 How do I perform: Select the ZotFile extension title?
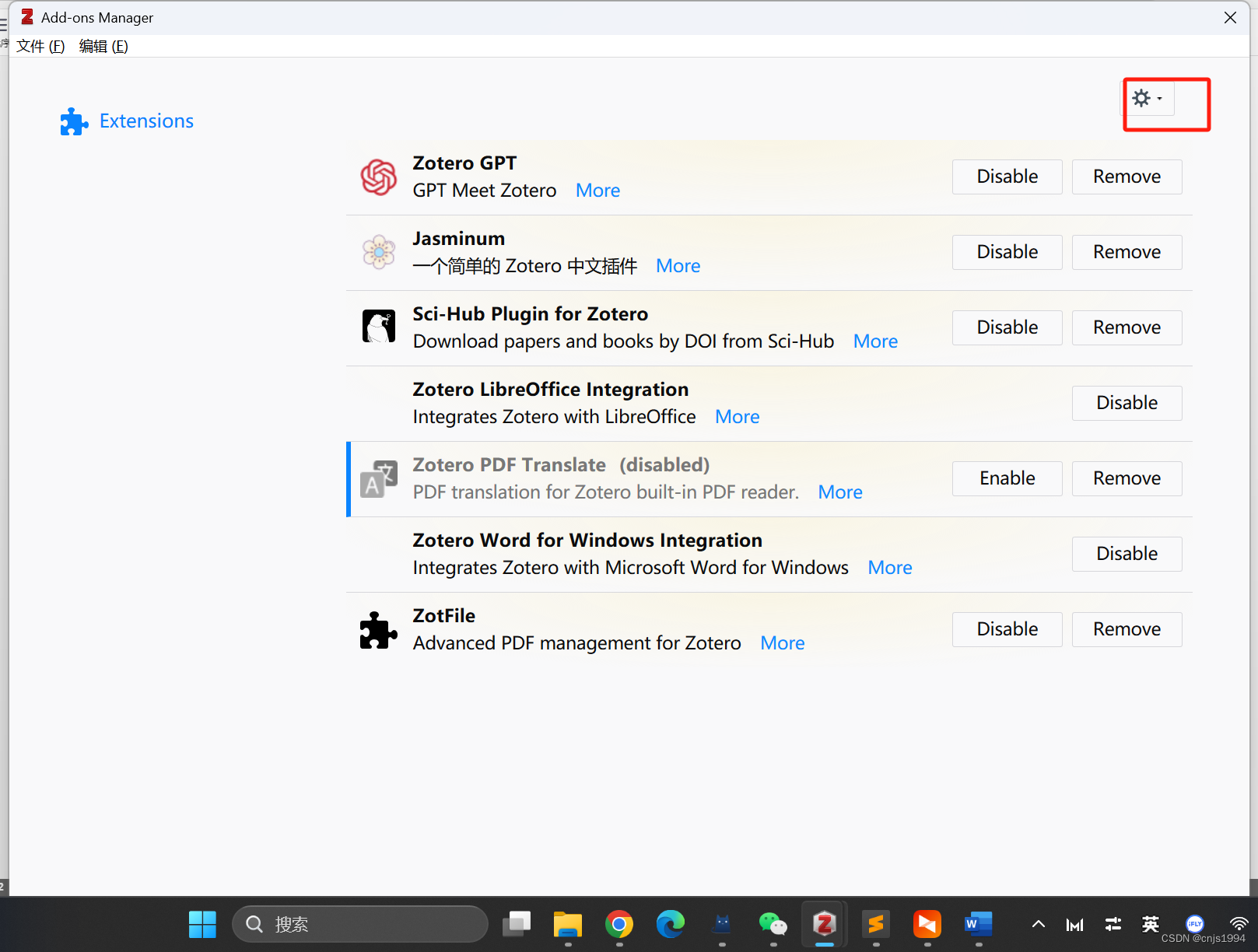[x=443, y=616]
